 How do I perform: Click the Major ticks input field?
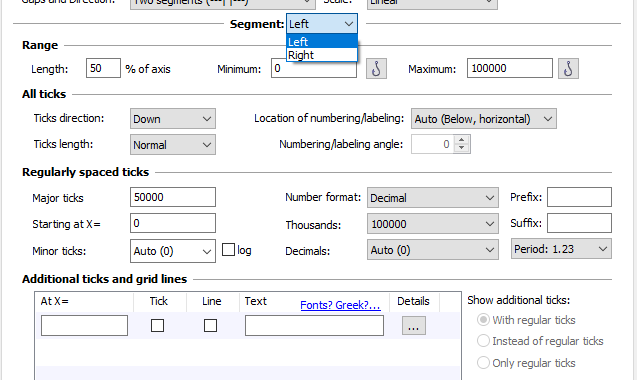(173, 197)
